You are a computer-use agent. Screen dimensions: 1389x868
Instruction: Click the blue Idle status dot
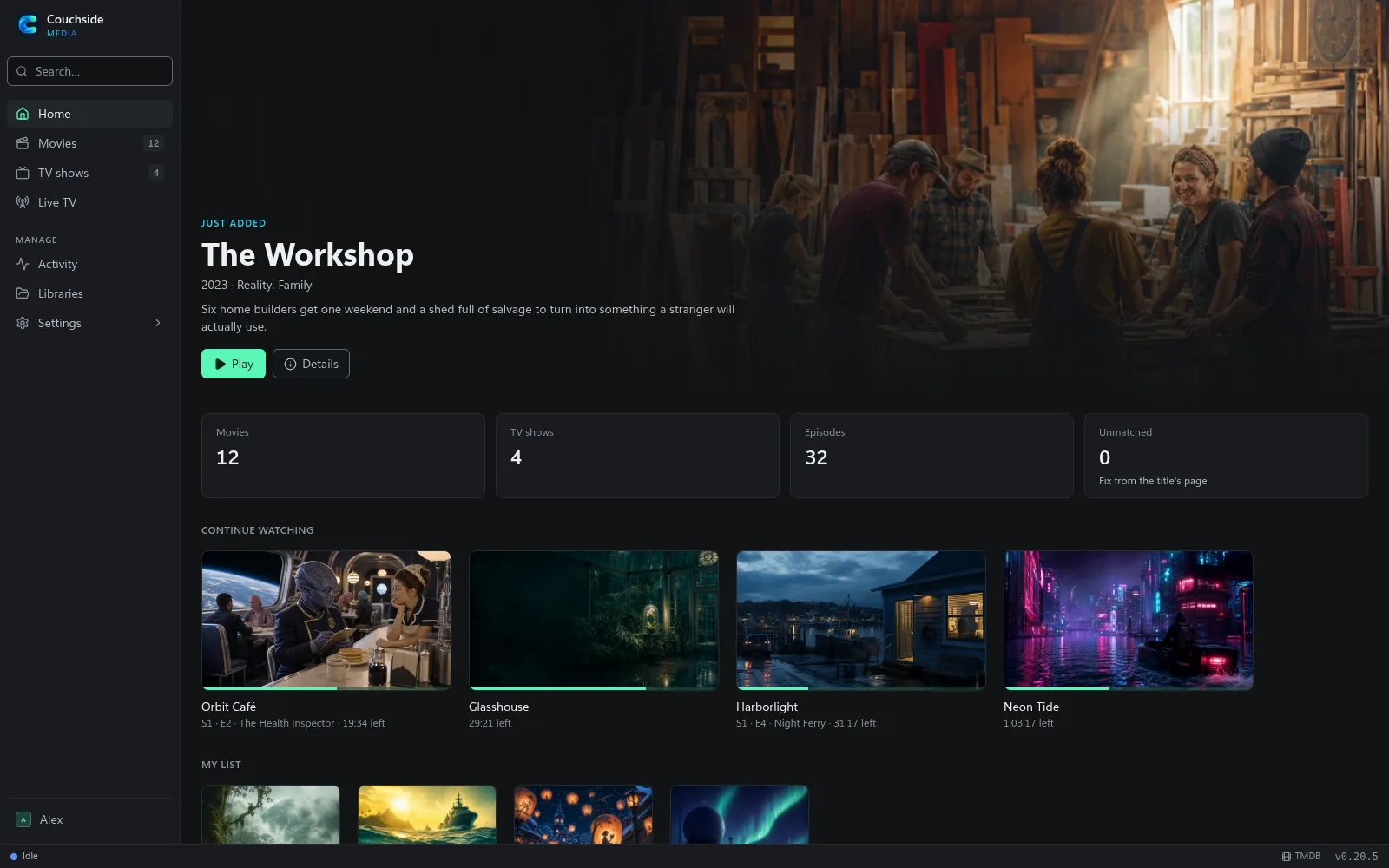click(14, 856)
